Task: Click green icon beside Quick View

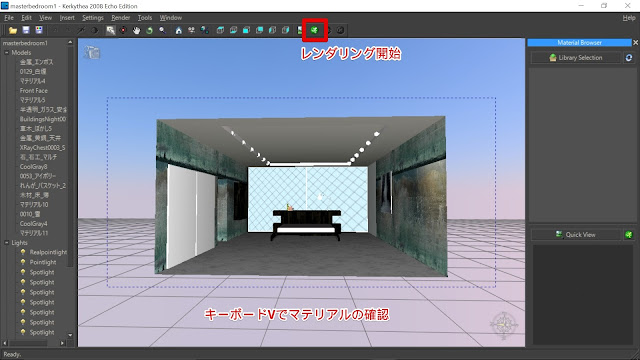Action: (629, 235)
